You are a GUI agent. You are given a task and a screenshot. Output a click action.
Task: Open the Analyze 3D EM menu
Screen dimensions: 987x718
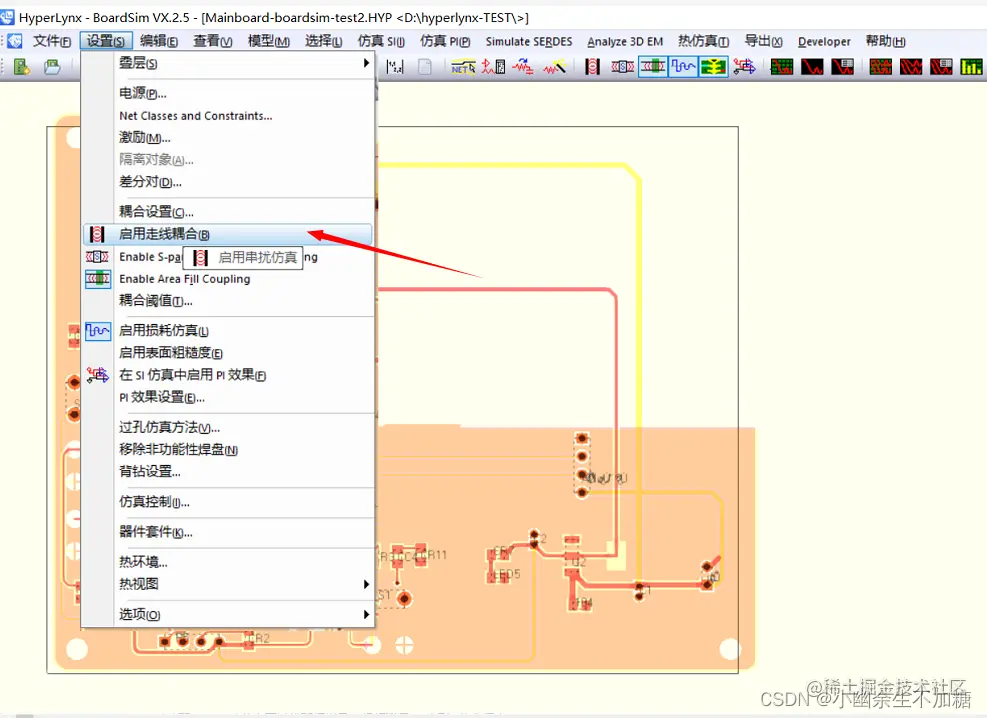625,41
